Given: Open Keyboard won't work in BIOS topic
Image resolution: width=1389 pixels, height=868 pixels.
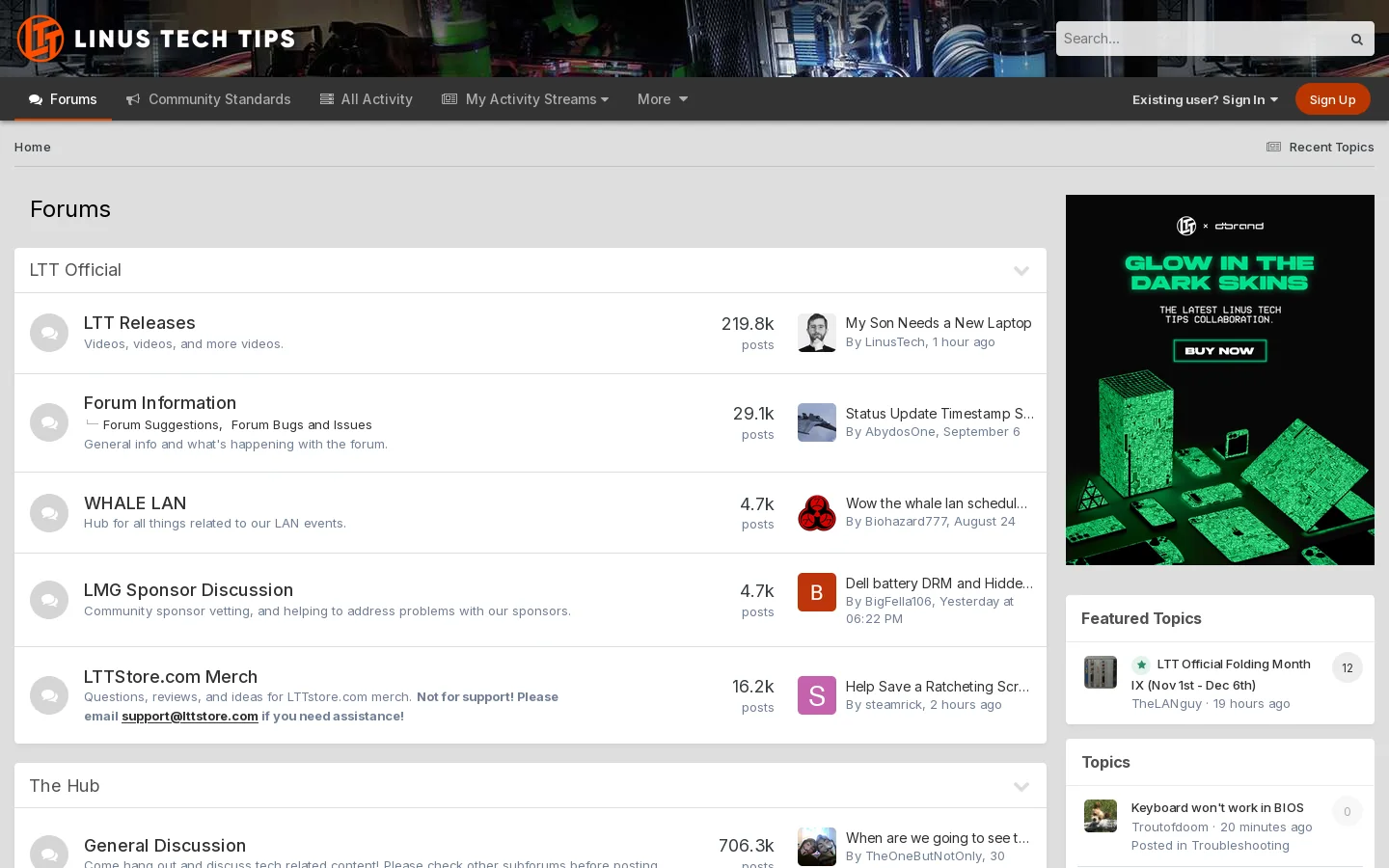Looking at the screenshot, I should (1217, 807).
